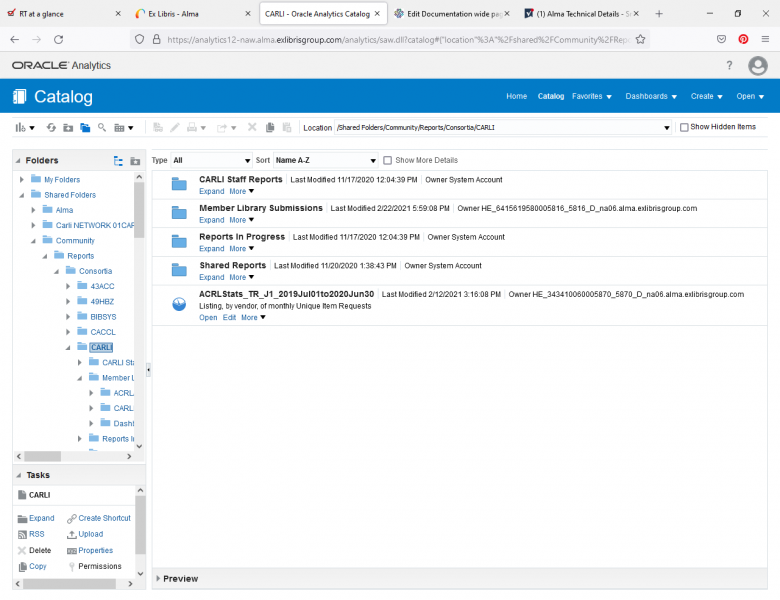
Task: Click the ACRLStats analysis report icon
Action: [x=179, y=303]
